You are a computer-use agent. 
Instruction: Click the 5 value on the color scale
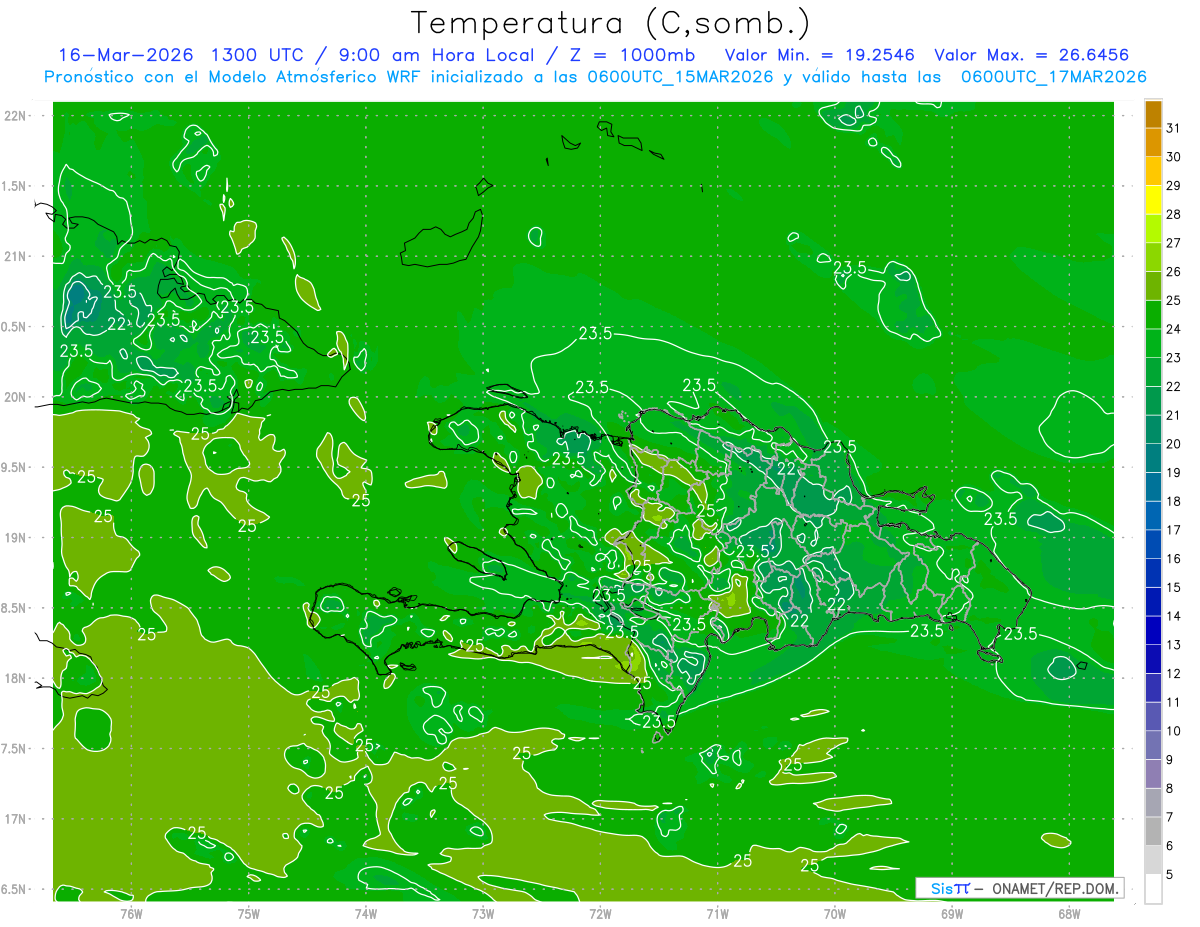tap(1170, 875)
